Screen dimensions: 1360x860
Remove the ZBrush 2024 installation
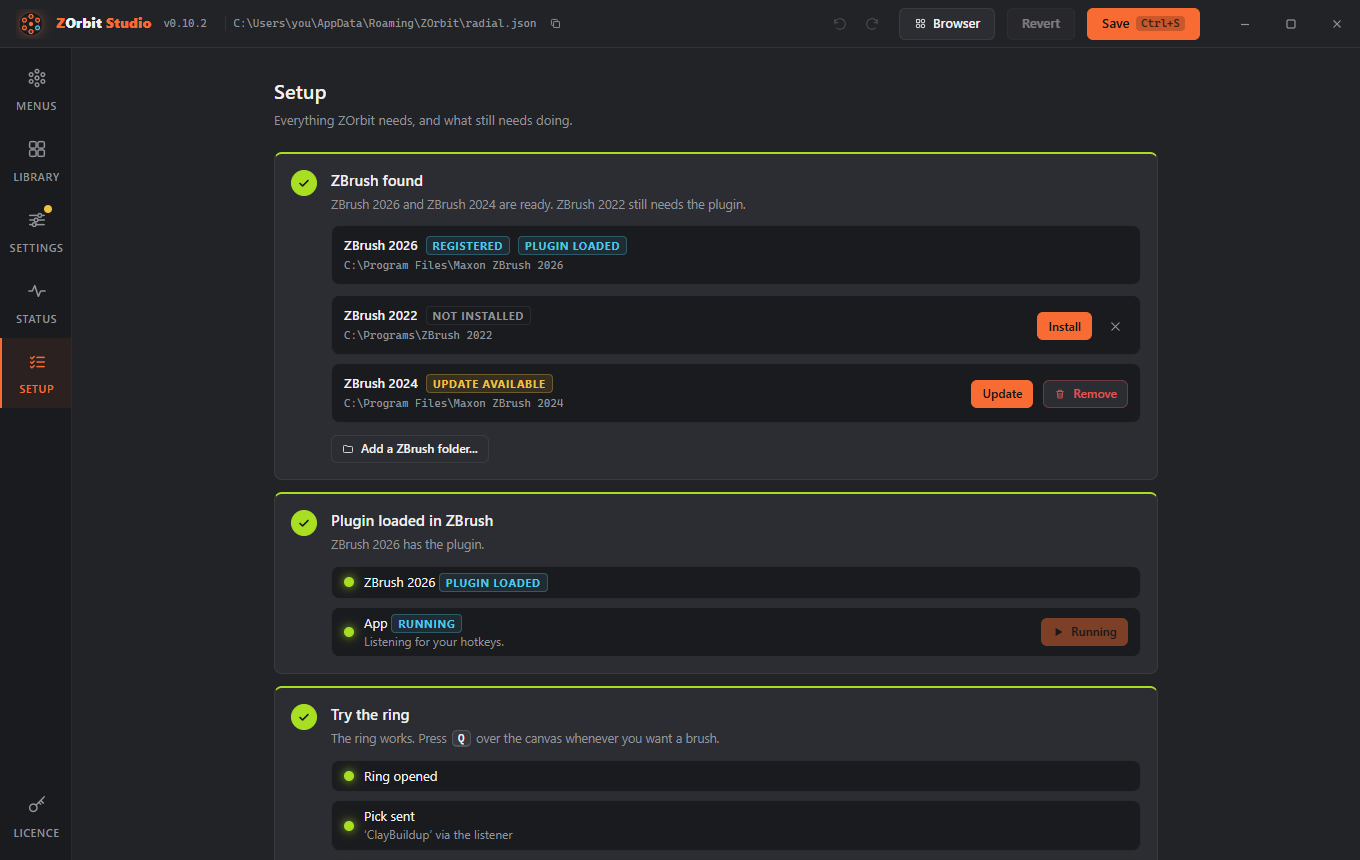click(1085, 394)
